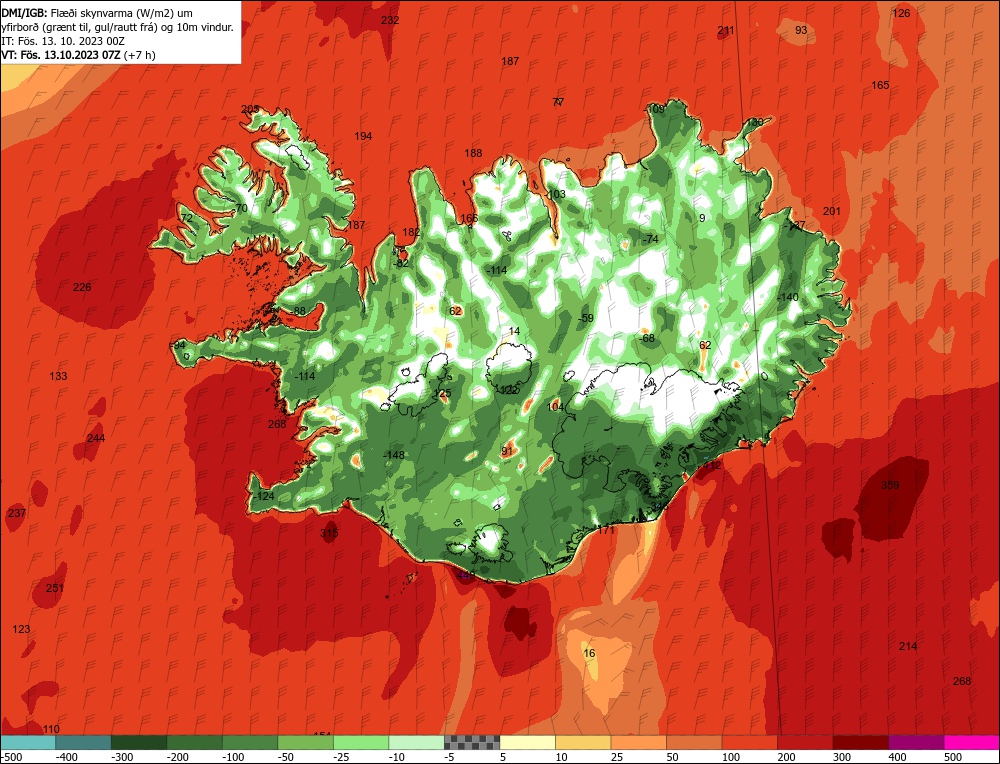Click the value 91 over southern land
1000x764 pixels.
pos(507,451)
